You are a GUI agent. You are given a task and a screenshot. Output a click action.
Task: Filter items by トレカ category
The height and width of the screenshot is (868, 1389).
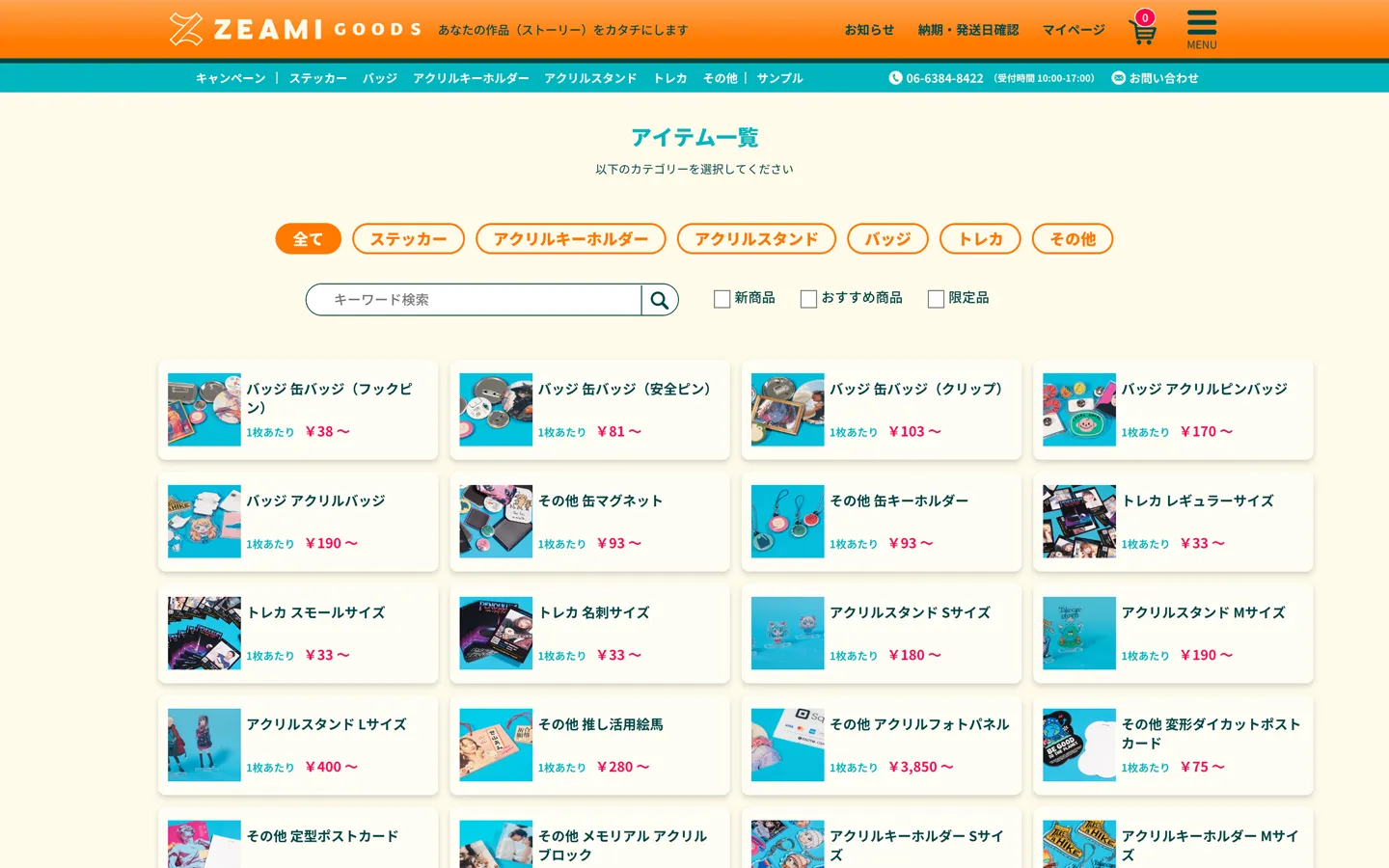[x=980, y=239]
